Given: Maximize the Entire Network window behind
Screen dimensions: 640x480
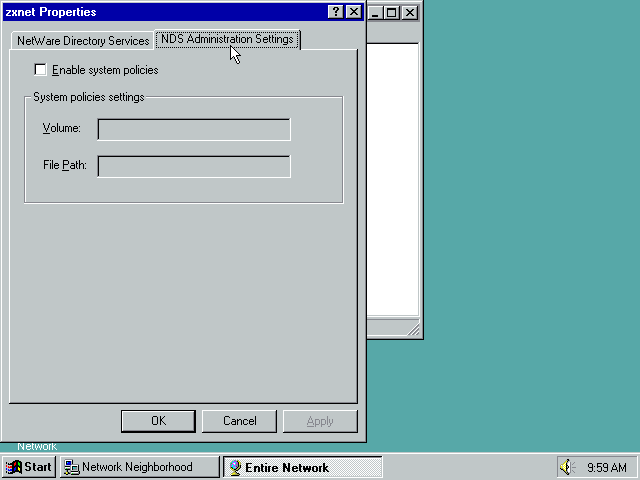Looking at the screenshot, I should pyautogui.click(x=392, y=13).
